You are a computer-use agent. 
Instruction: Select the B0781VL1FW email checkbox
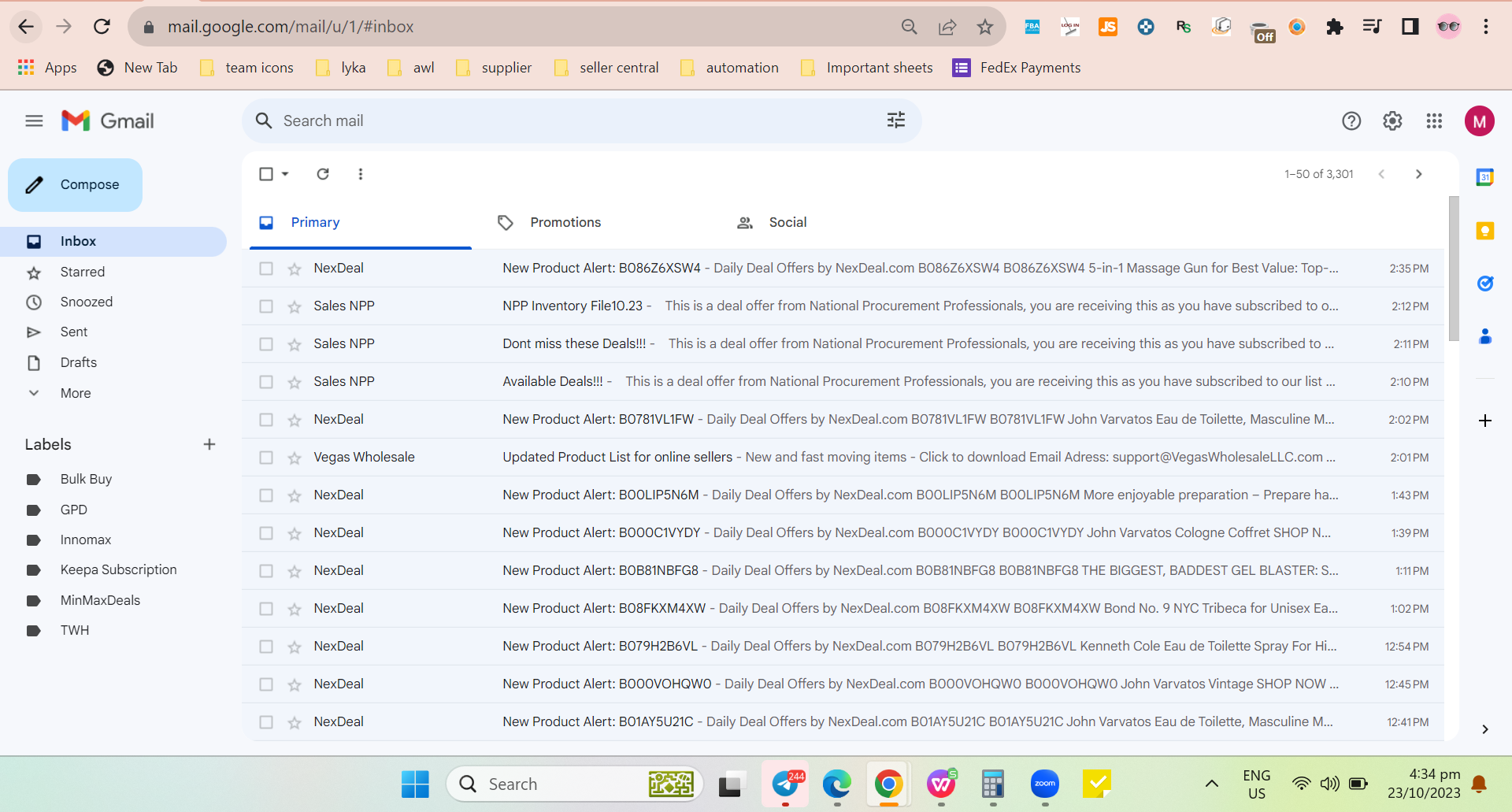click(x=266, y=420)
